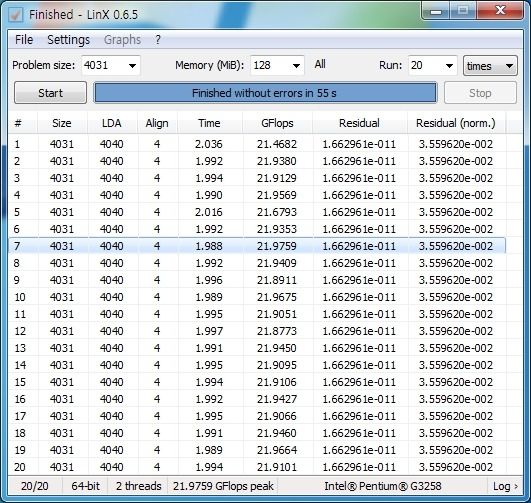Maximize the LinX window
Screen dimensions: 531x503
coord(463,11)
